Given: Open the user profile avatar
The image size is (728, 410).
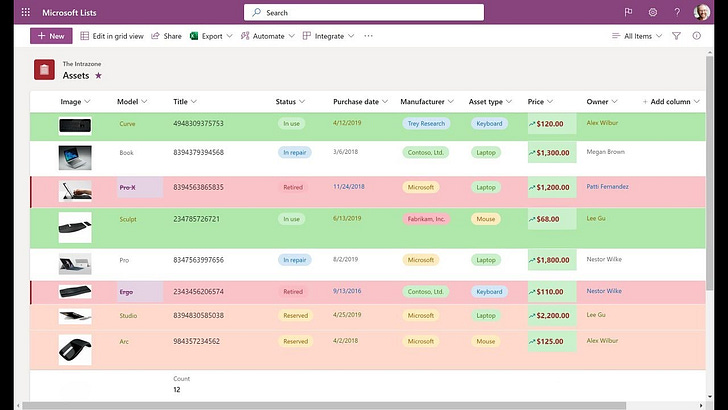Looking at the screenshot, I should pyautogui.click(x=702, y=13).
